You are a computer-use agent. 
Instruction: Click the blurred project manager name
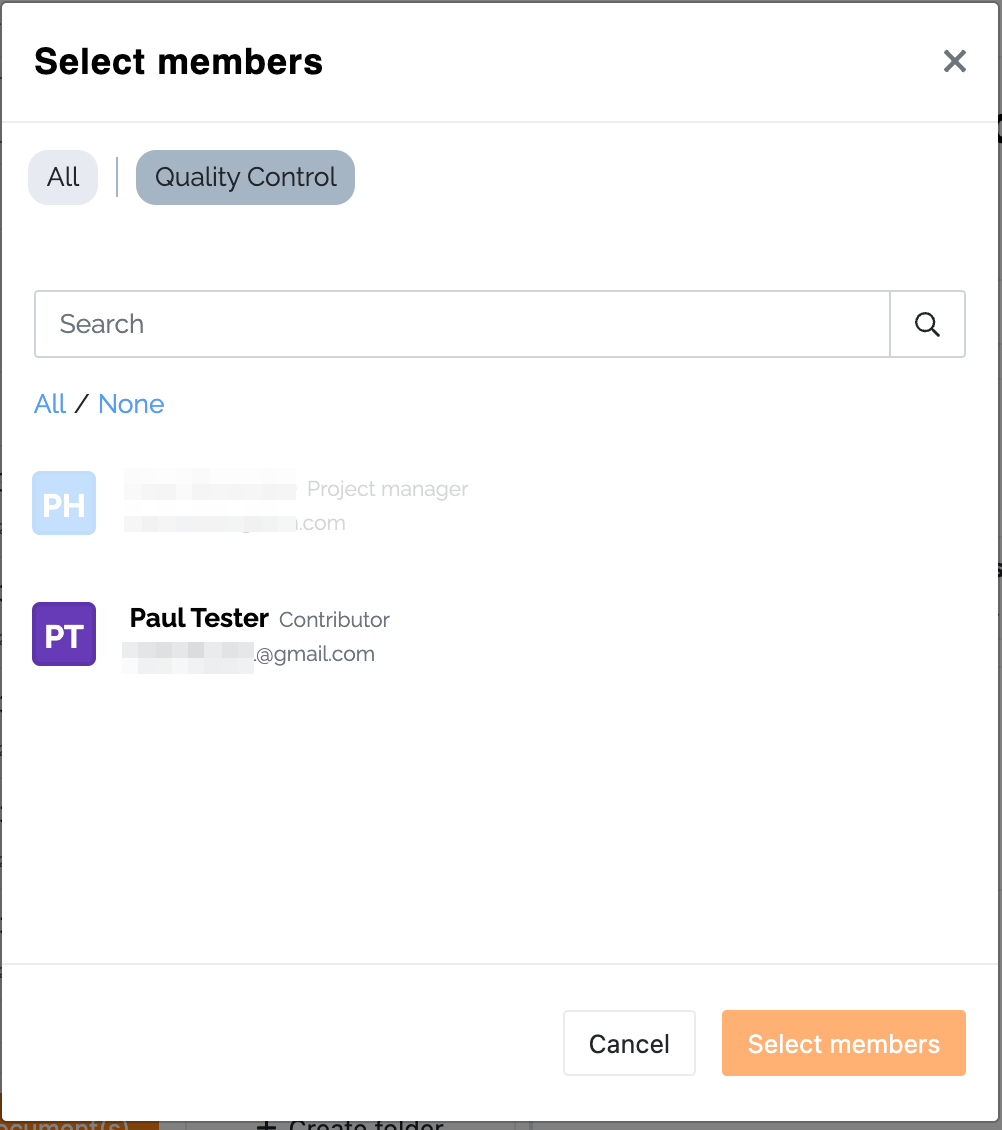pyautogui.click(x=210, y=484)
